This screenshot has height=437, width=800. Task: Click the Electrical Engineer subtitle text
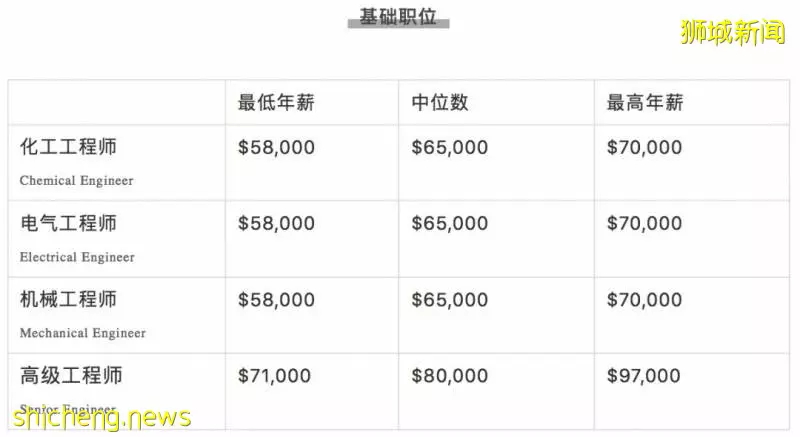[77, 257]
